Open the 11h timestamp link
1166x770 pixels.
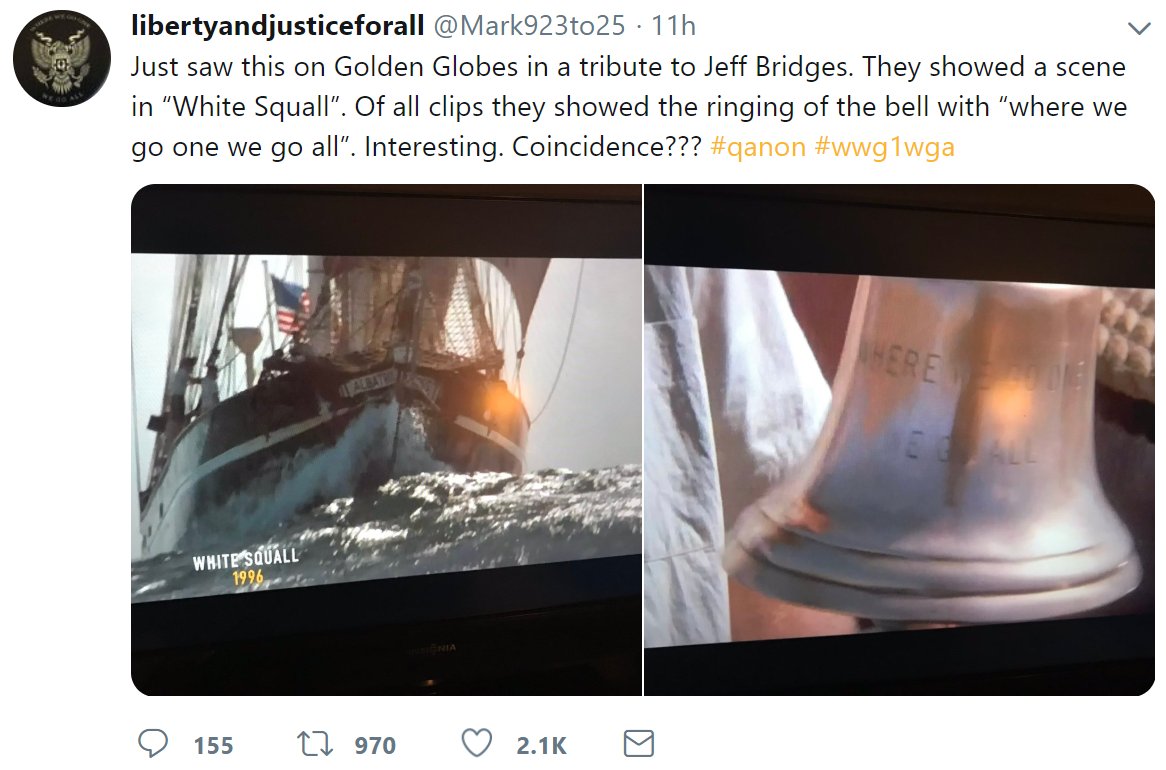click(x=674, y=25)
